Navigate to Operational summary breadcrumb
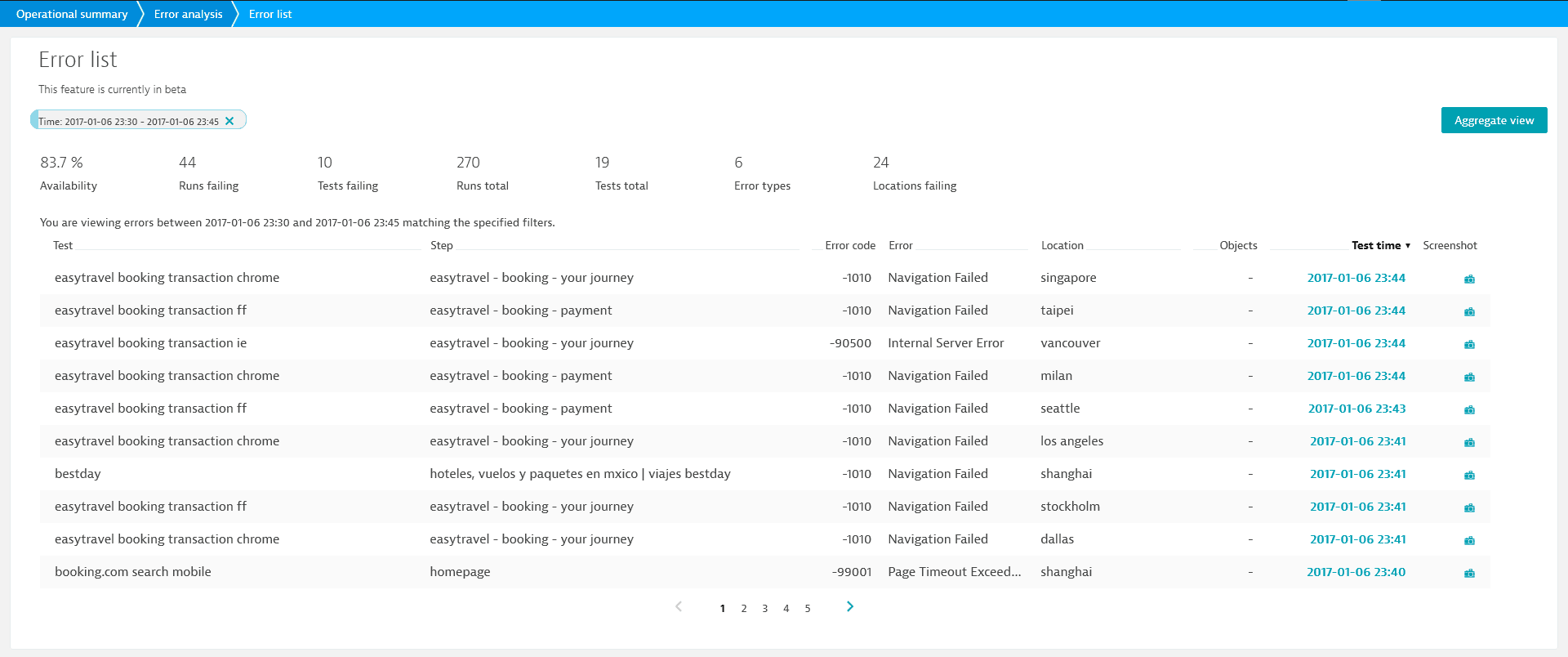The image size is (1568, 657). (72, 14)
